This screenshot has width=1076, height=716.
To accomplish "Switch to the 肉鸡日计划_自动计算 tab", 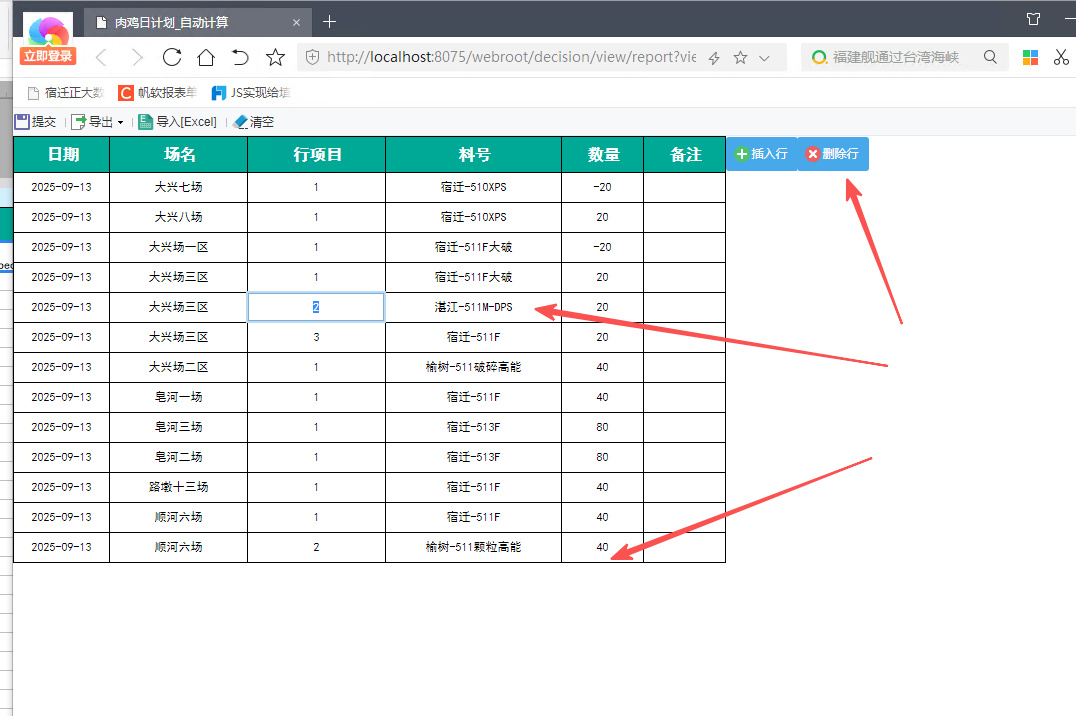I will (184, 22).
